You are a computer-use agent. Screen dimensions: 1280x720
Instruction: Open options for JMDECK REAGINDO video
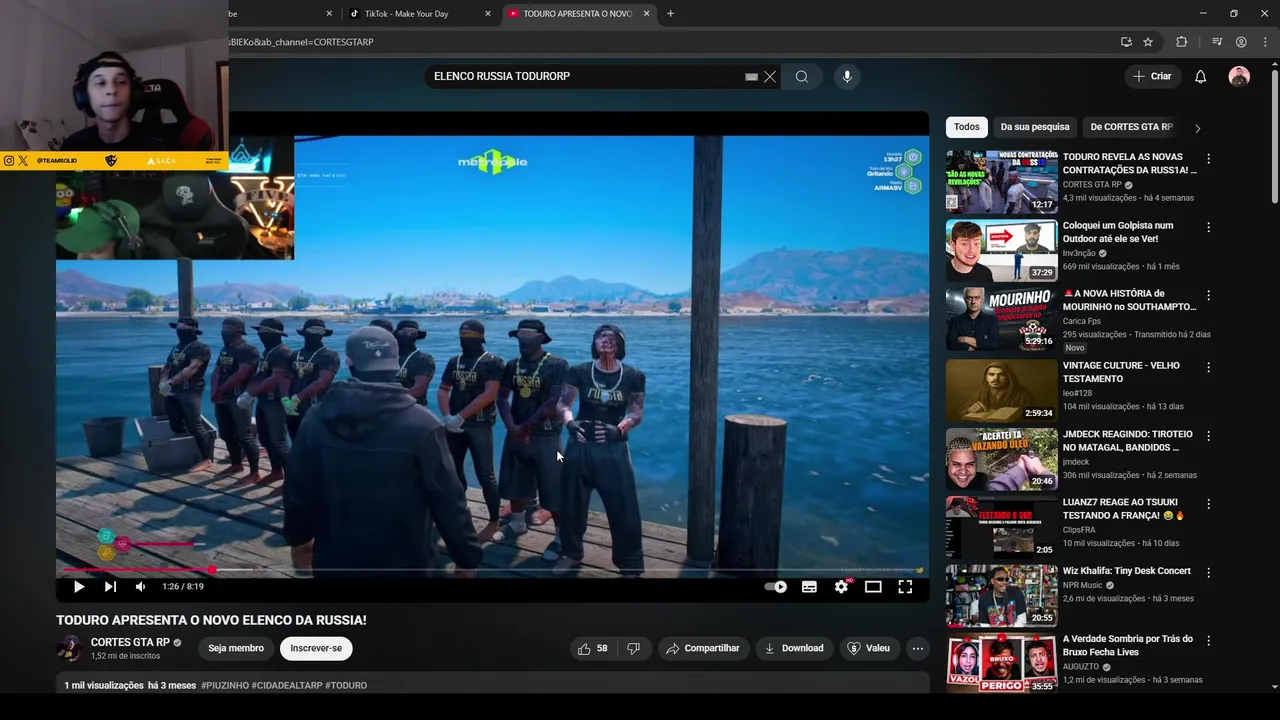coord(1208,436)
